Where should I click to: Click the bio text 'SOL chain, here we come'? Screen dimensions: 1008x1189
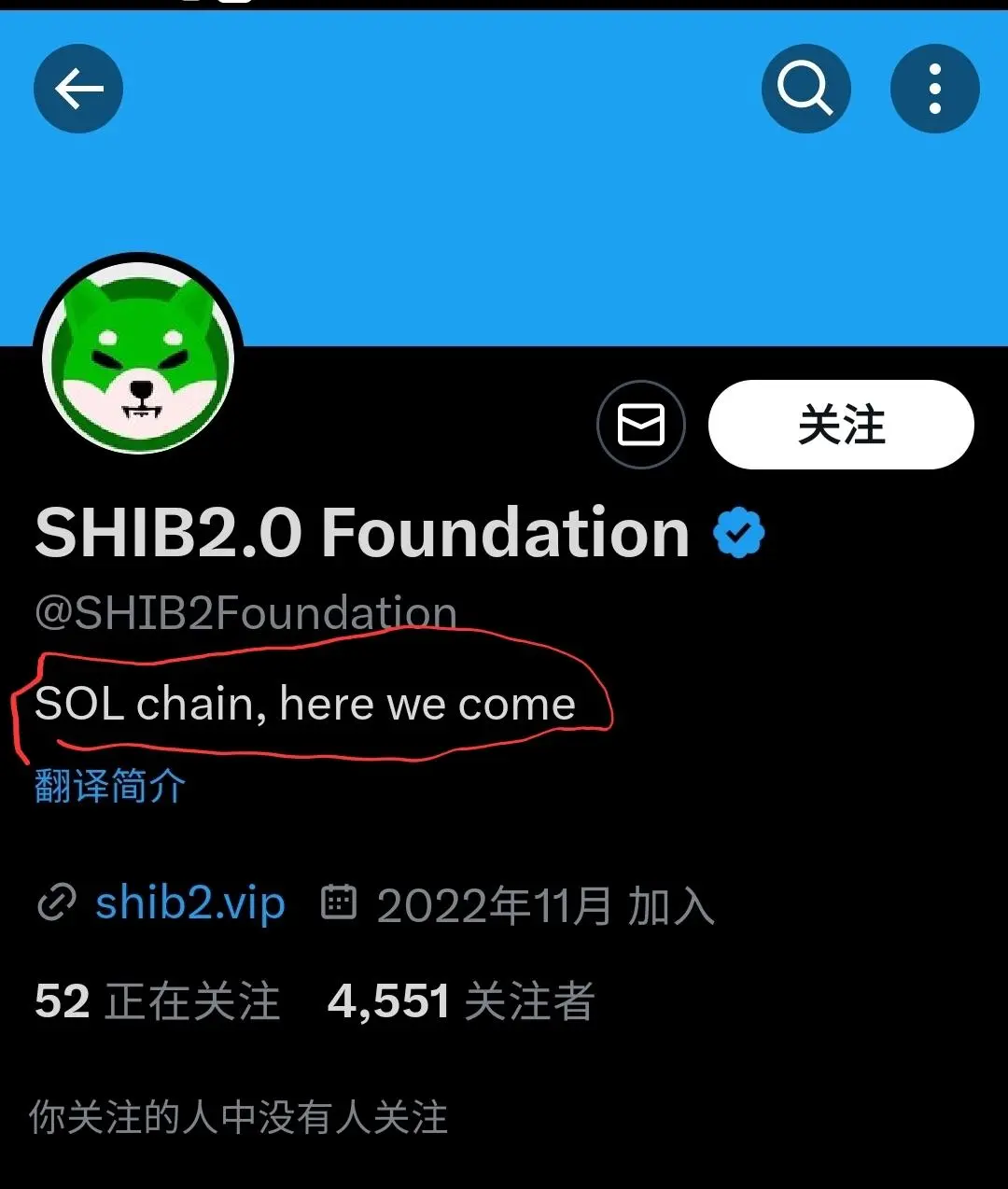(x=305, y=704)
